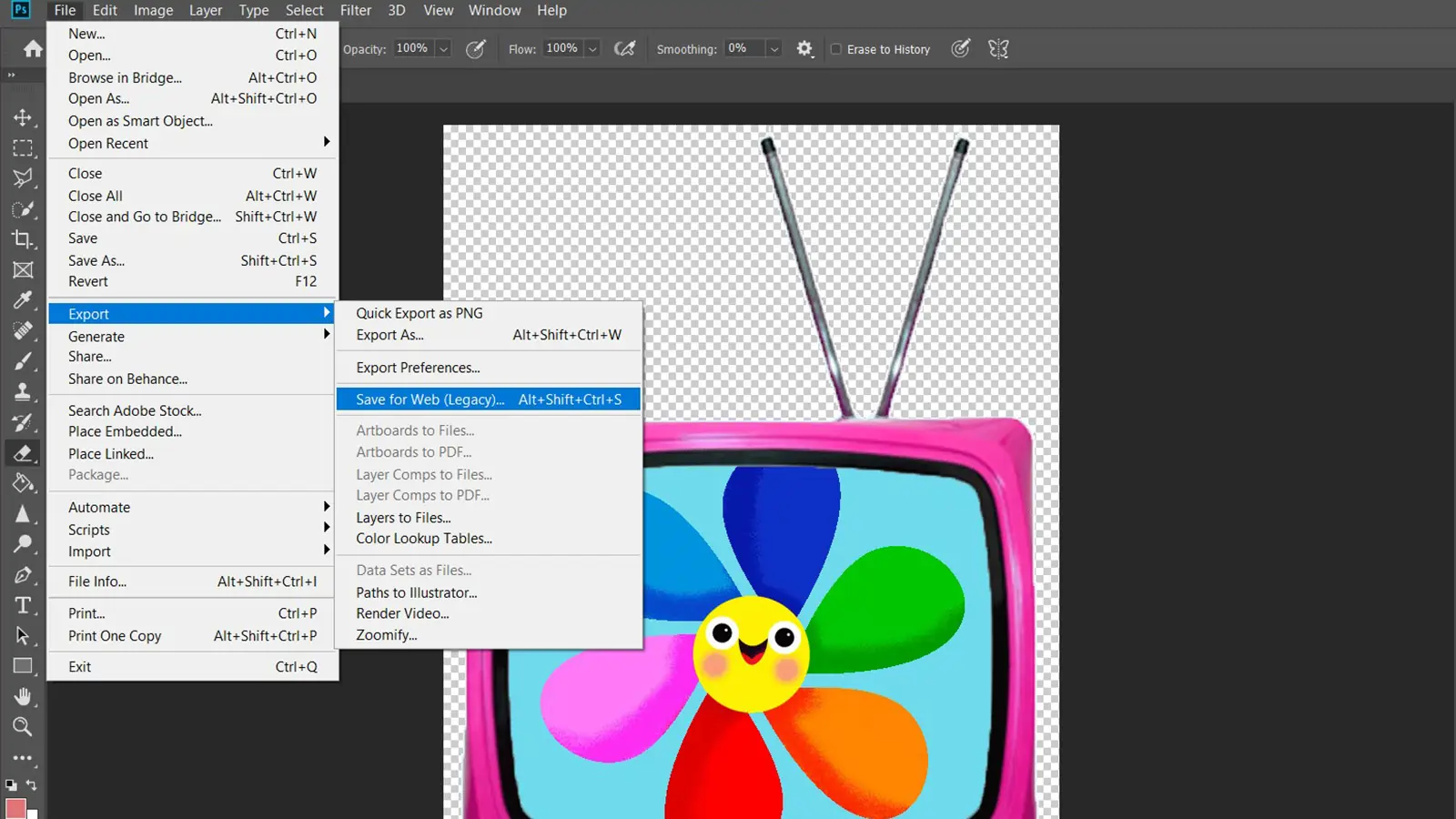Viewport: 1456px width, 819px height.
Task: Choose Render Video... option
Action: click(x=489, y=613)
